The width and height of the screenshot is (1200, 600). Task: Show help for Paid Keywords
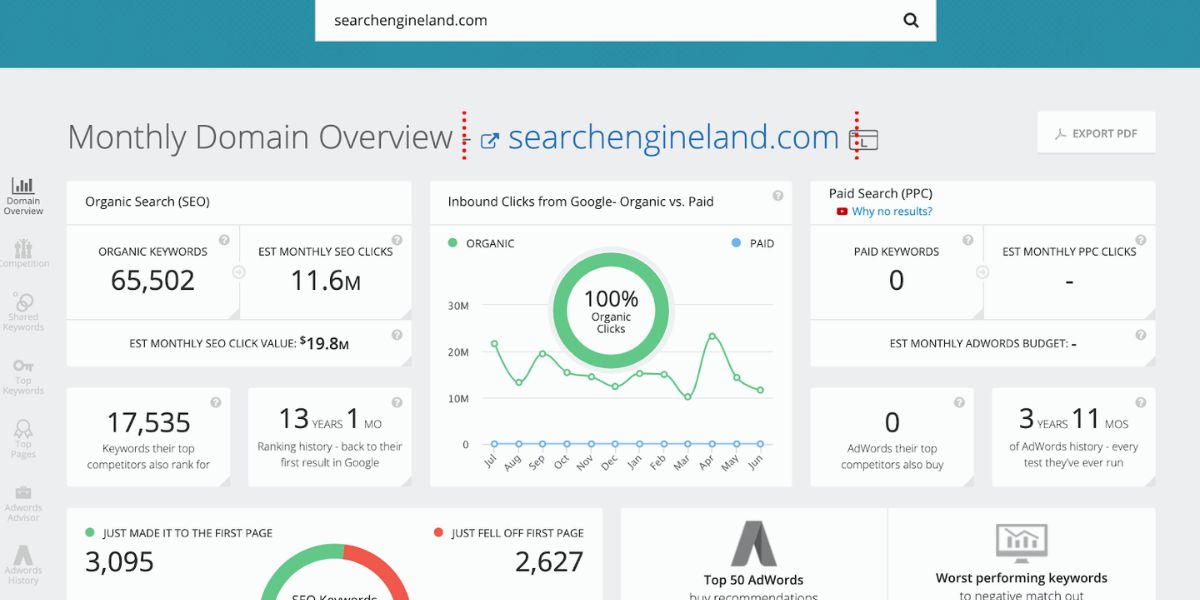(x=968, y=240)
